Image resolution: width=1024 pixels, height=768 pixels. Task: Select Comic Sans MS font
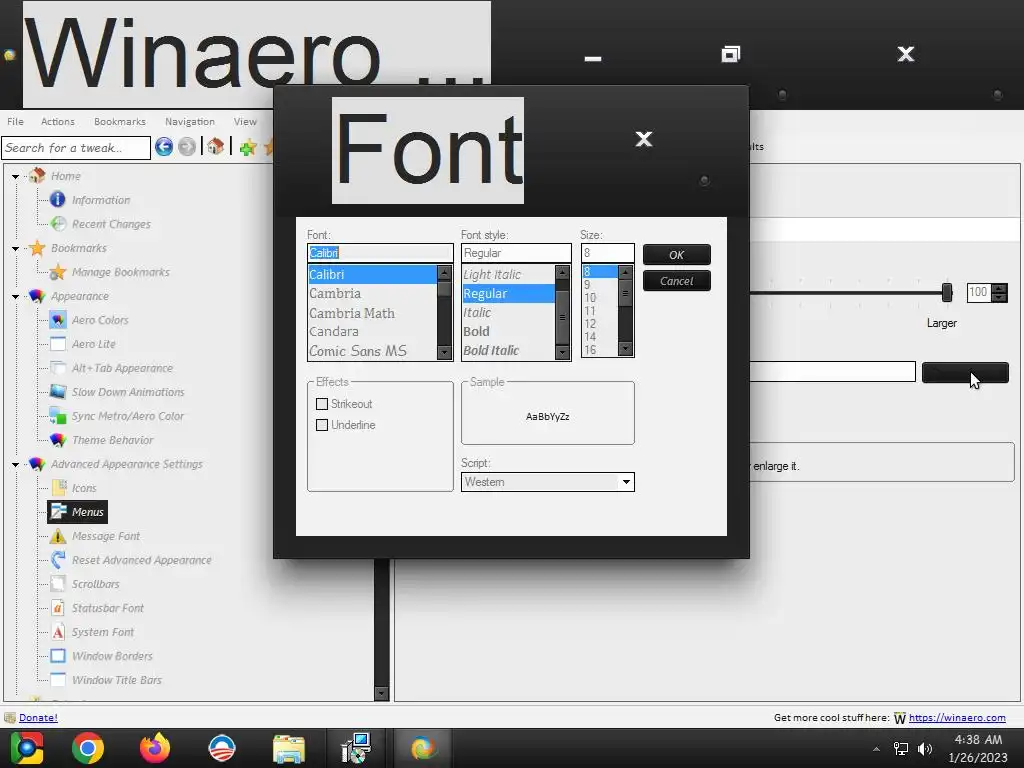click(358, 351)
